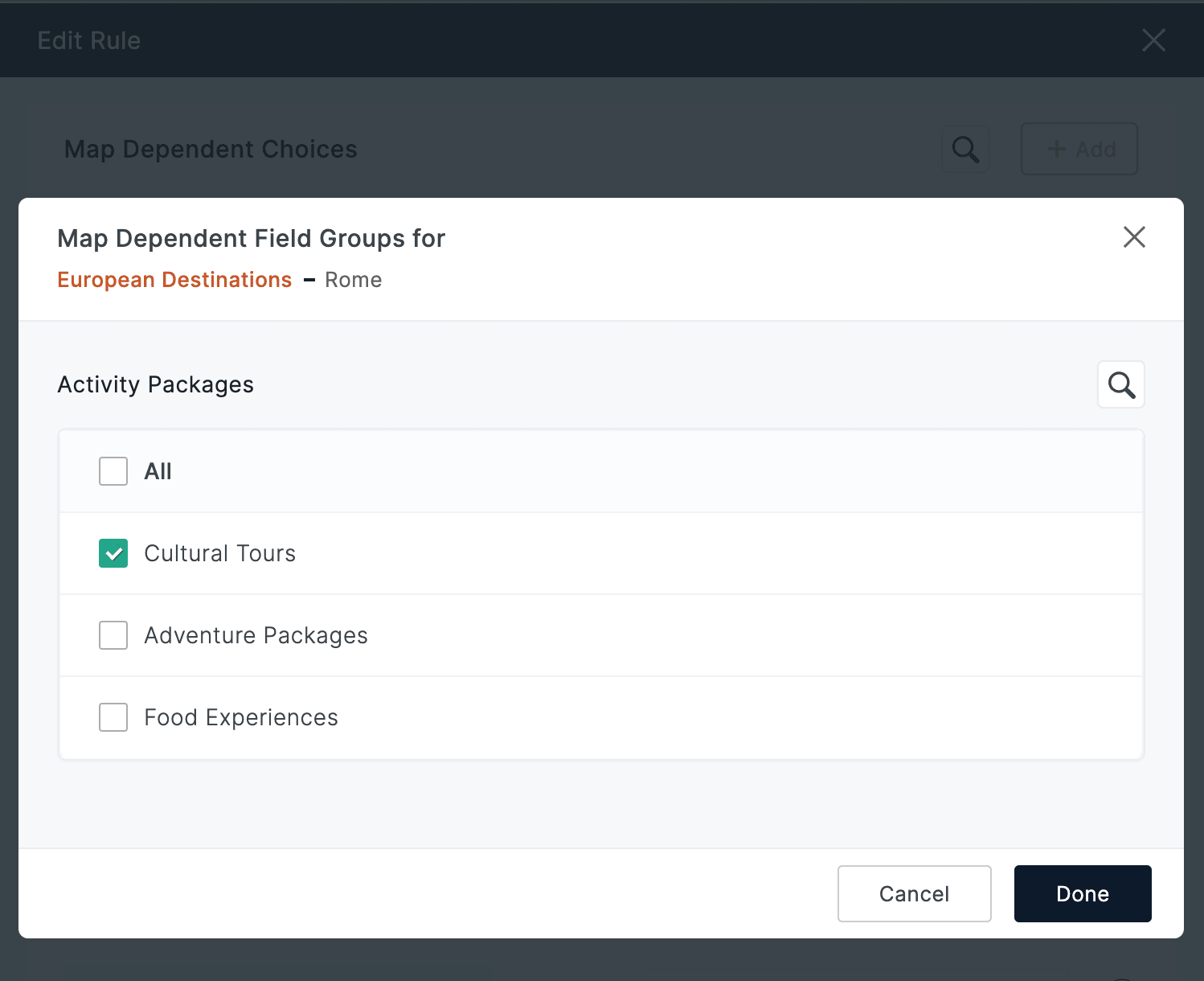1204x981 pixels.
Task: Click the Cultural Tours label text
Action: pyautogui.click(x=220, y=553)
